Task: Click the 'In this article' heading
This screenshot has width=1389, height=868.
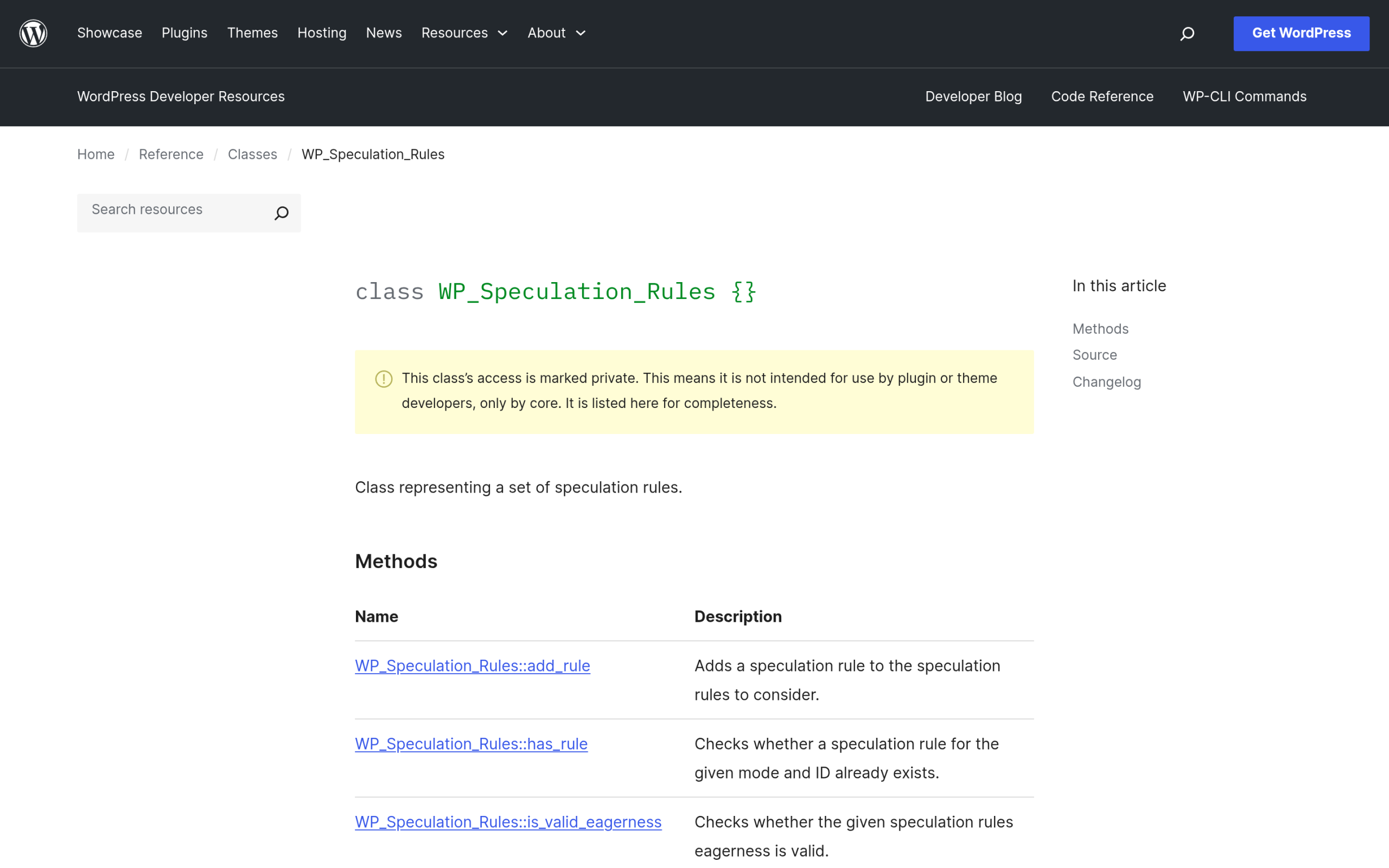Action: point(1119,286)
